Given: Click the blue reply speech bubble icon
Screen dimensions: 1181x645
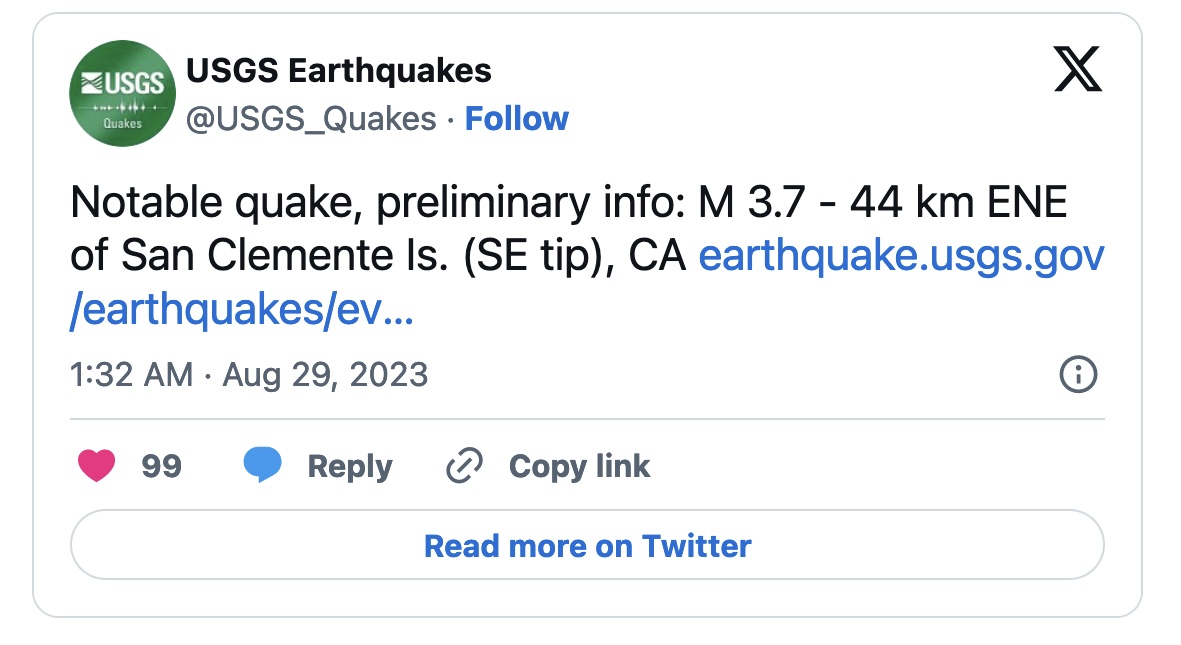Looking at the screenshot, I should tap(263, 465).
